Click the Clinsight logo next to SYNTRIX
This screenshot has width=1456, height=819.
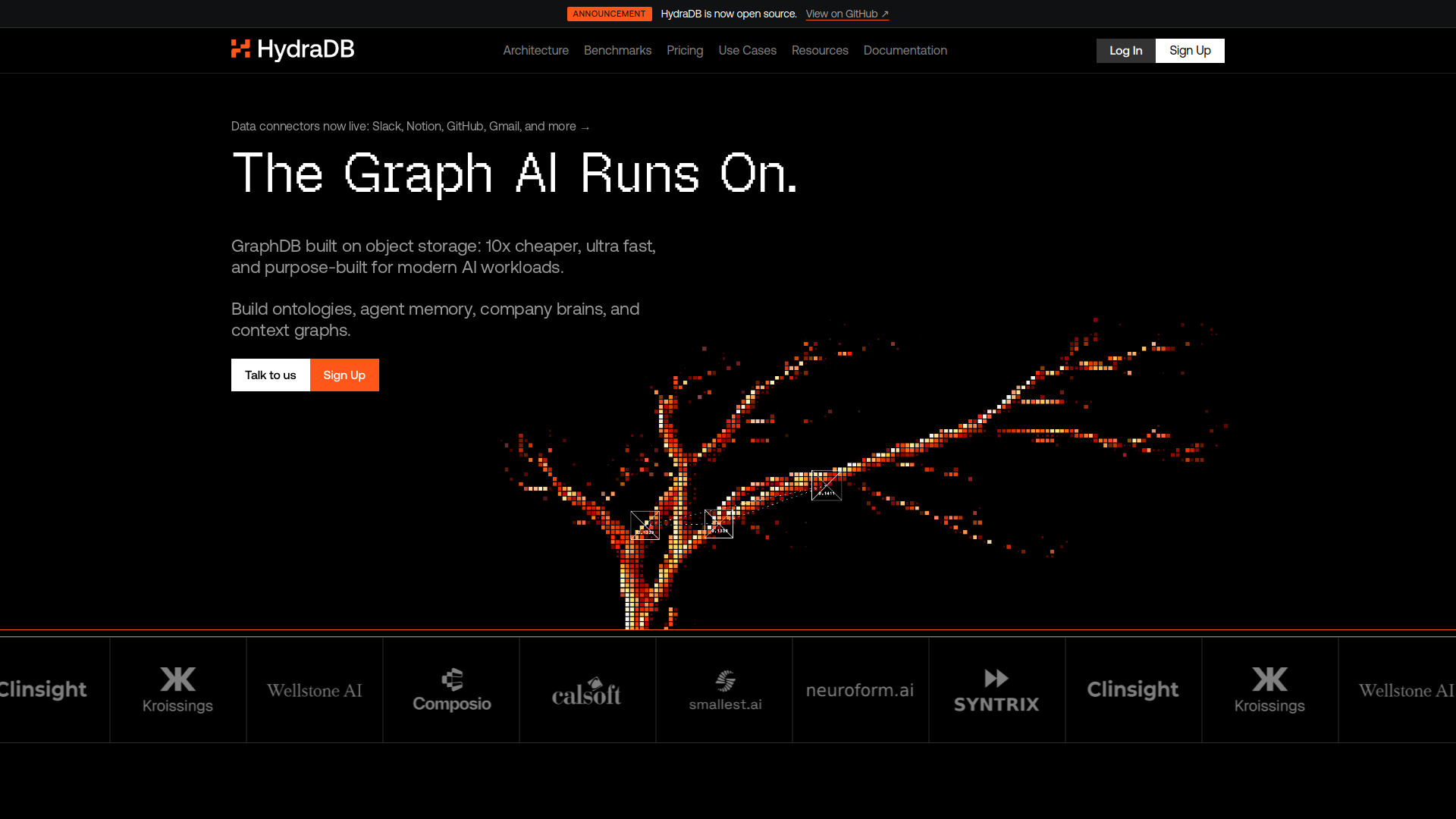point(1133,689)
